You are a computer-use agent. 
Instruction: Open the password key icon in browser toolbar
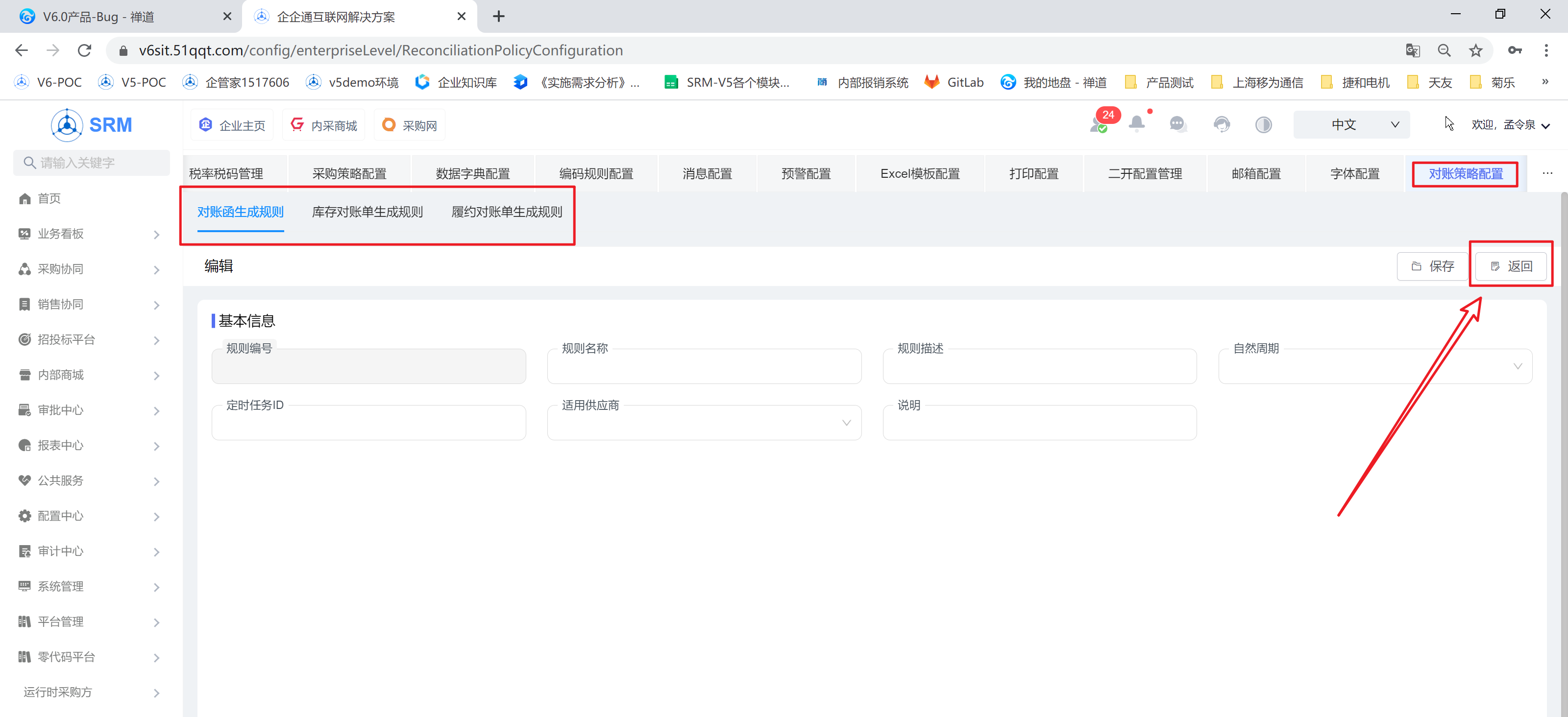pos(1515,50)
